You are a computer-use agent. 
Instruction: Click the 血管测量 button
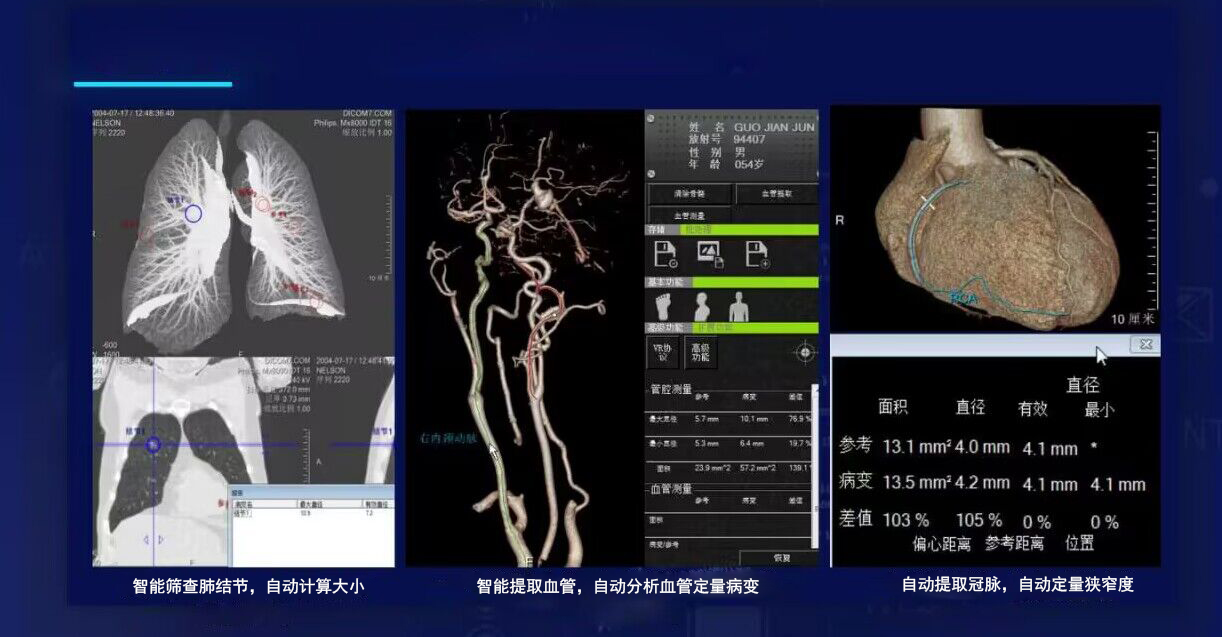(x=689, y=216)
